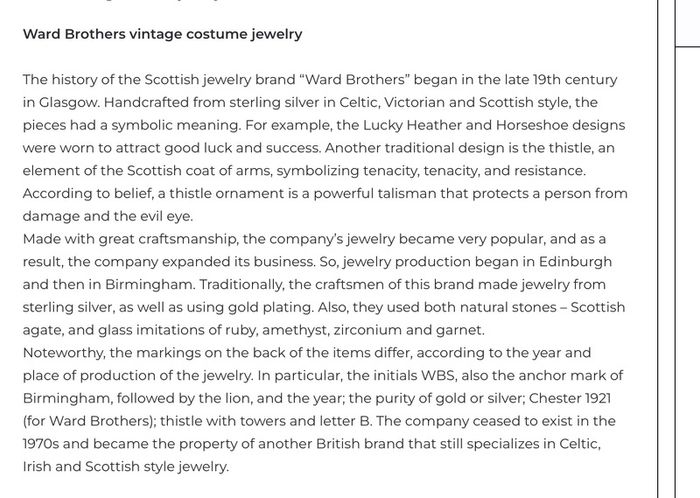Viewport: 700px width, 498px height.
Task: Click the word 'craftsmanship'
Action: (188, 239)
